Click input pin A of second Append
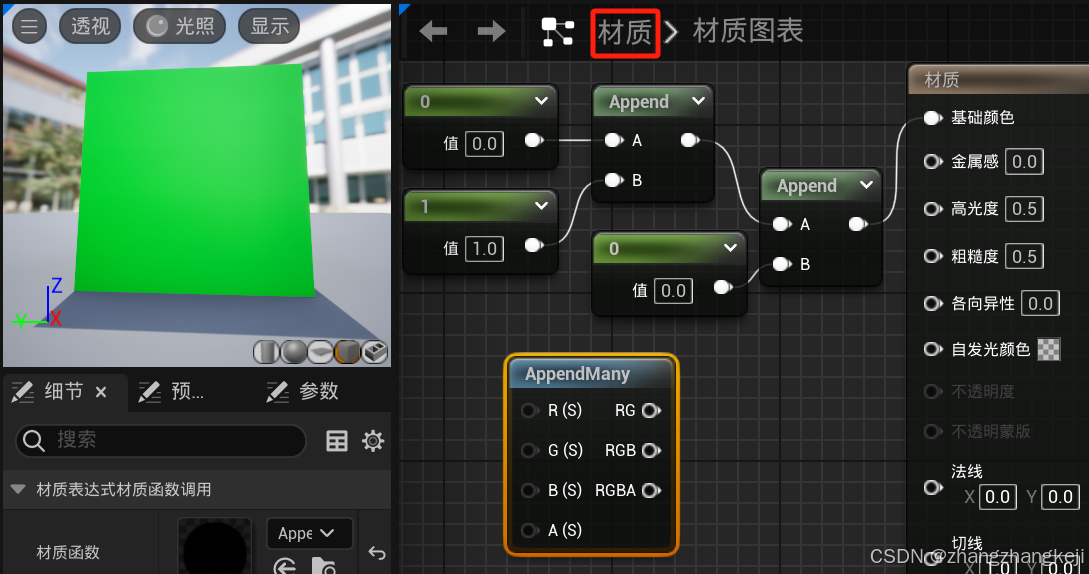Image resolution: width=1089 pixels, height=574 pixels. pos(782,224)
